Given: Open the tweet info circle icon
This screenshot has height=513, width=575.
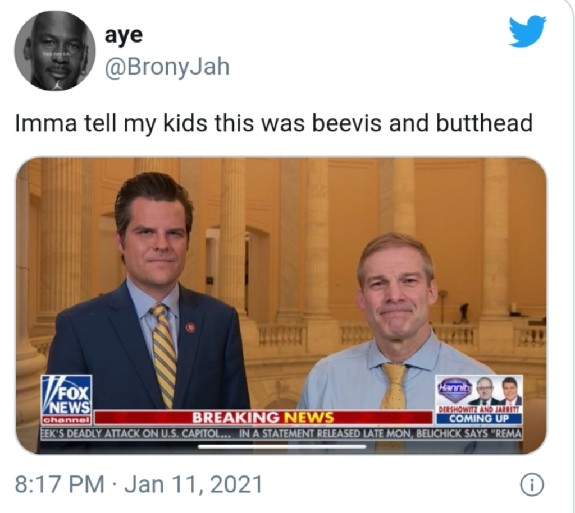Looking at the screenshot, I should coord(532,485).
